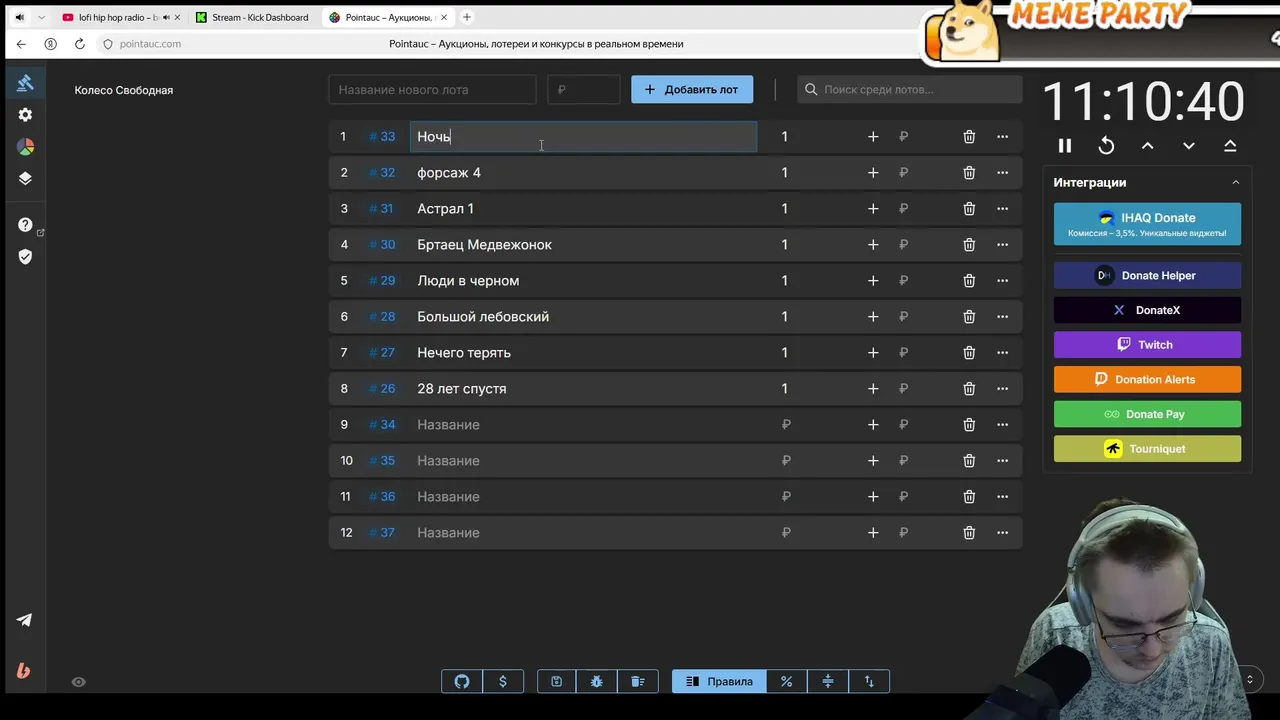Open more options for Большой лебовский lot
Viewport: 1280px width, 720px height.
tap(1002, 317)
